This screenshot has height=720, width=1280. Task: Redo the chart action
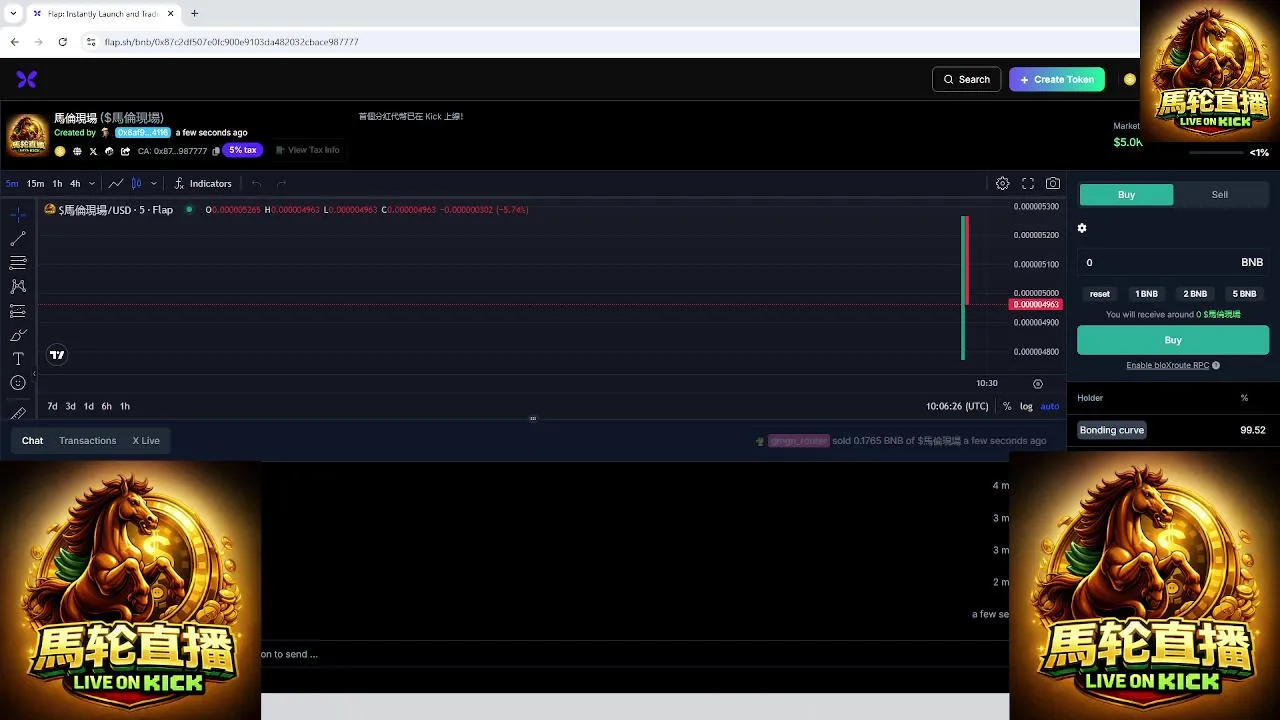point(281,183)
